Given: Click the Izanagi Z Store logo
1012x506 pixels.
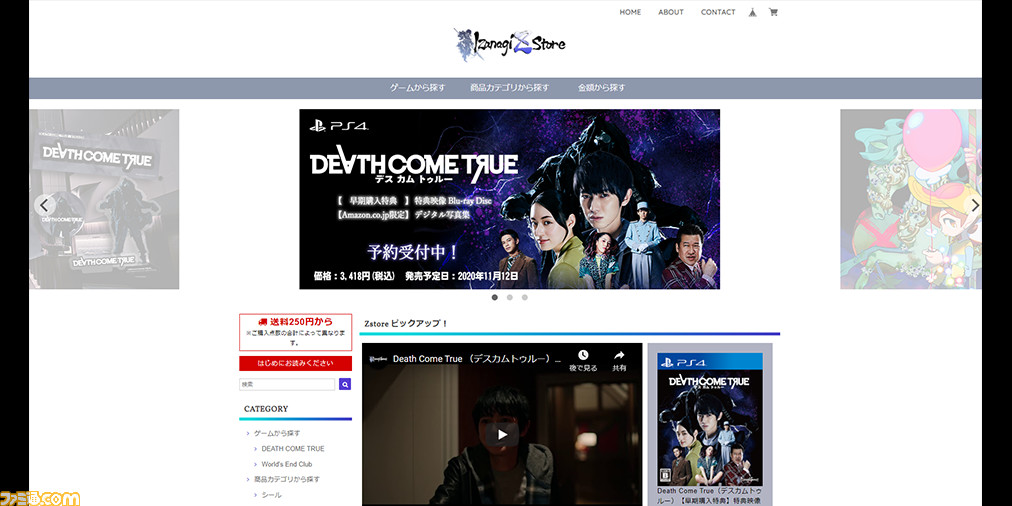Looking at the screenshot, I should (x=509, y=45).
